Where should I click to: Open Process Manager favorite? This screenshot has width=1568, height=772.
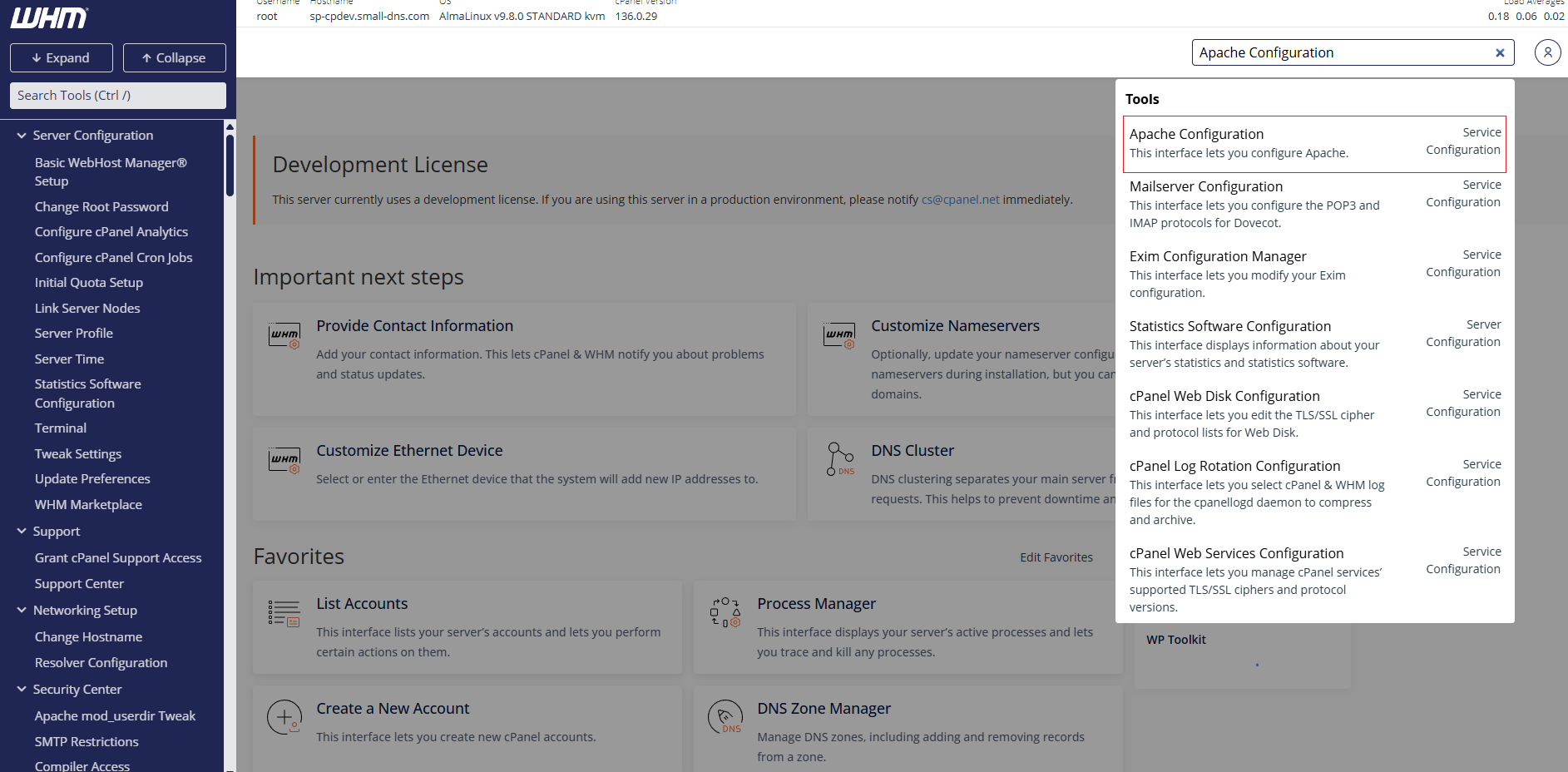point(816,604)
